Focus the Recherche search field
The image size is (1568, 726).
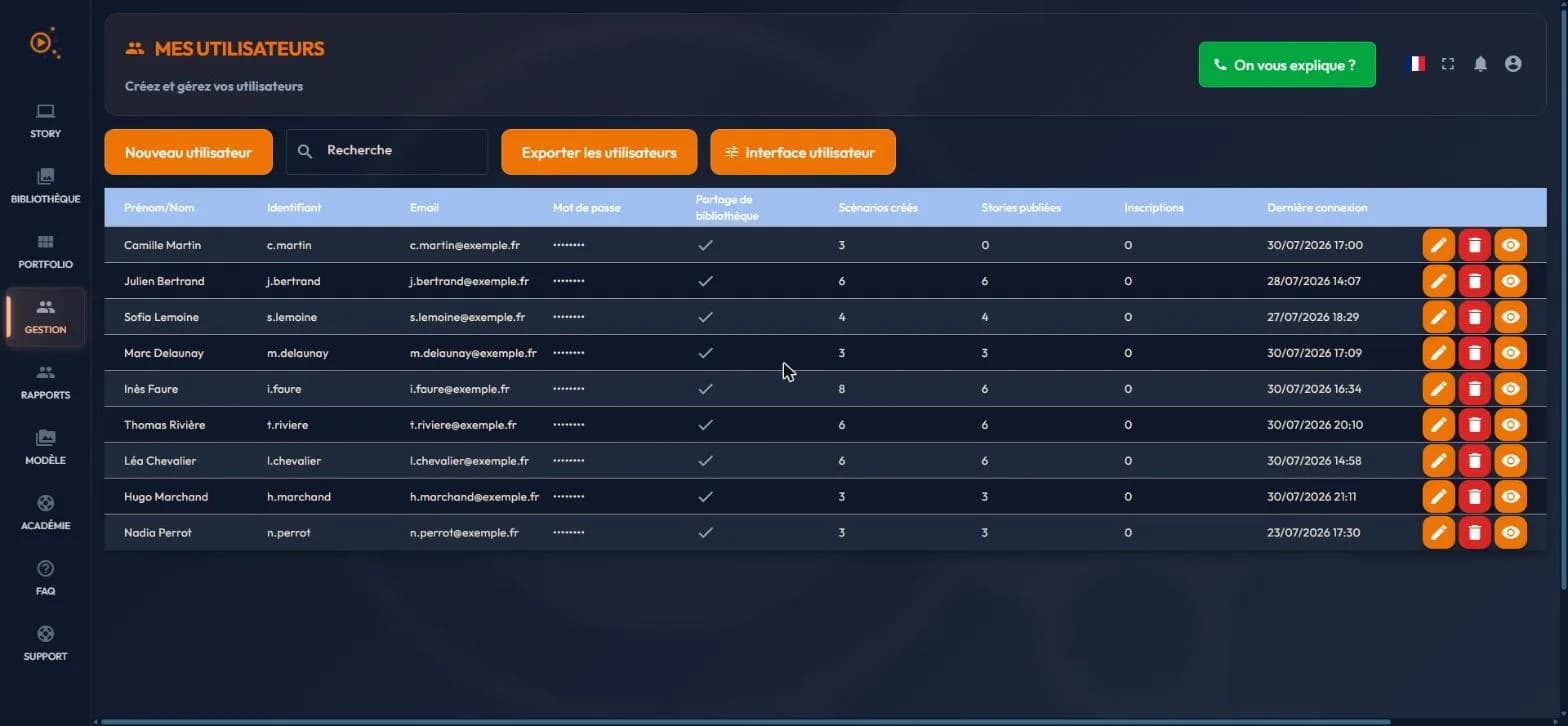[x=387, y=151]
